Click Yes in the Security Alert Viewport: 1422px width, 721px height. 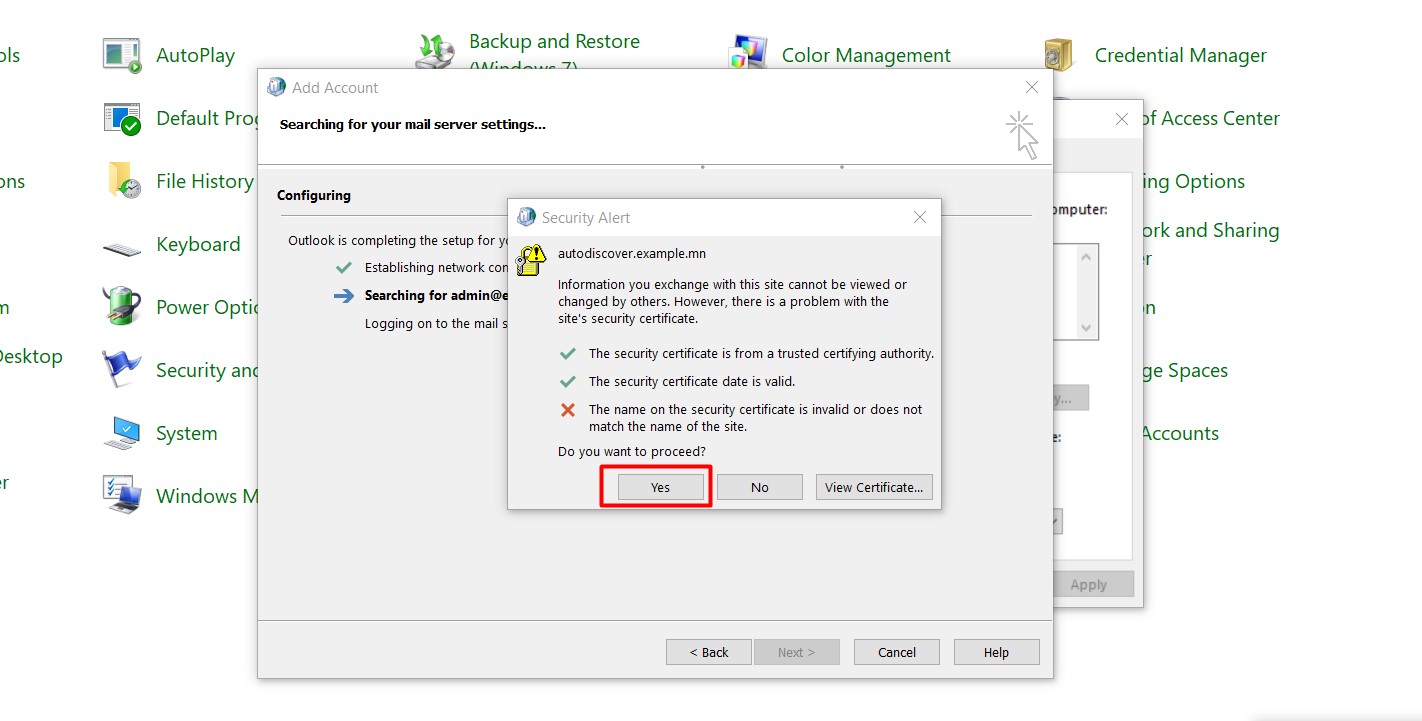pos(660,487)
